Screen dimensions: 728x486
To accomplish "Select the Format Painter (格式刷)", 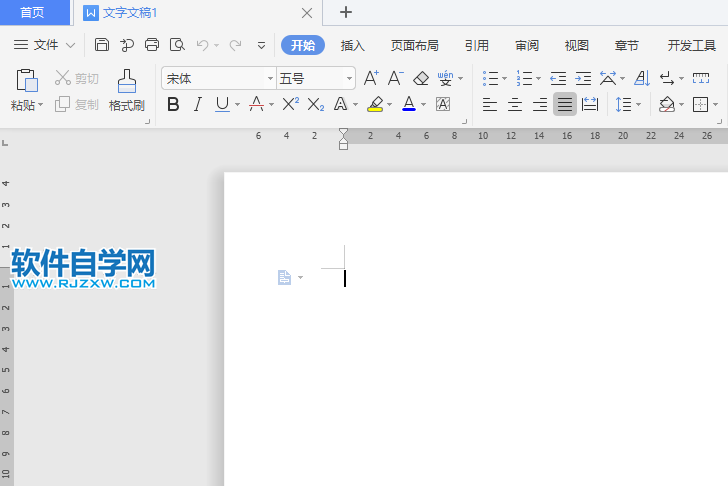I will pos(127,91).
